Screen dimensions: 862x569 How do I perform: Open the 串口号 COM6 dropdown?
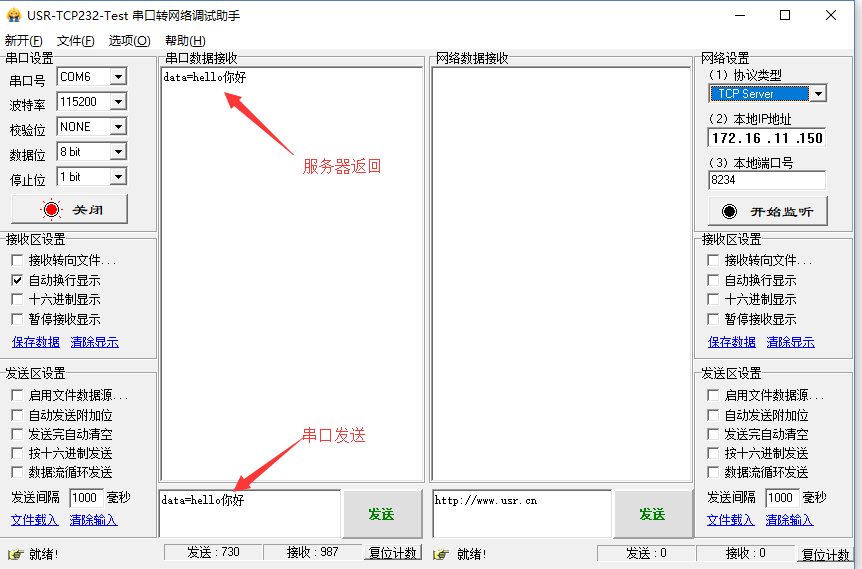point(118,77)
